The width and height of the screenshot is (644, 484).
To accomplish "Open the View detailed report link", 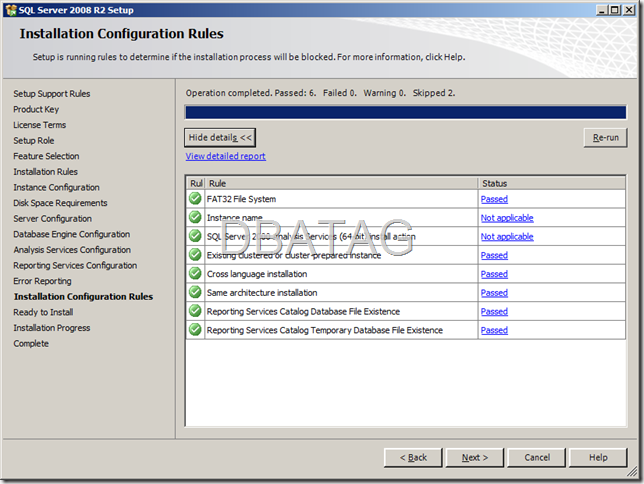I will [x=225, y=157].
